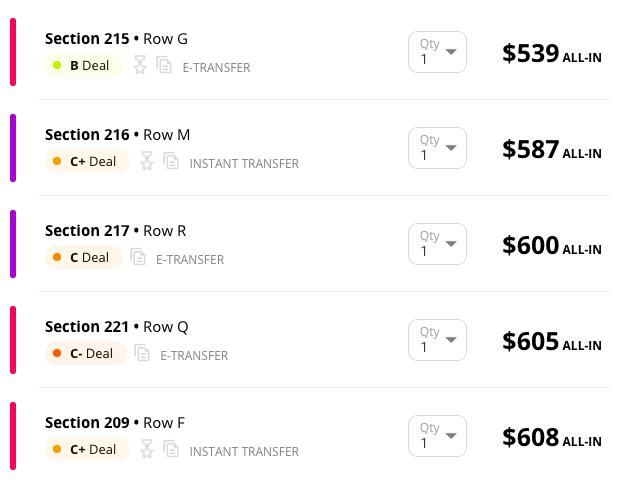
Task: Click the document icon for Section 221 listing
Action: 142,353
